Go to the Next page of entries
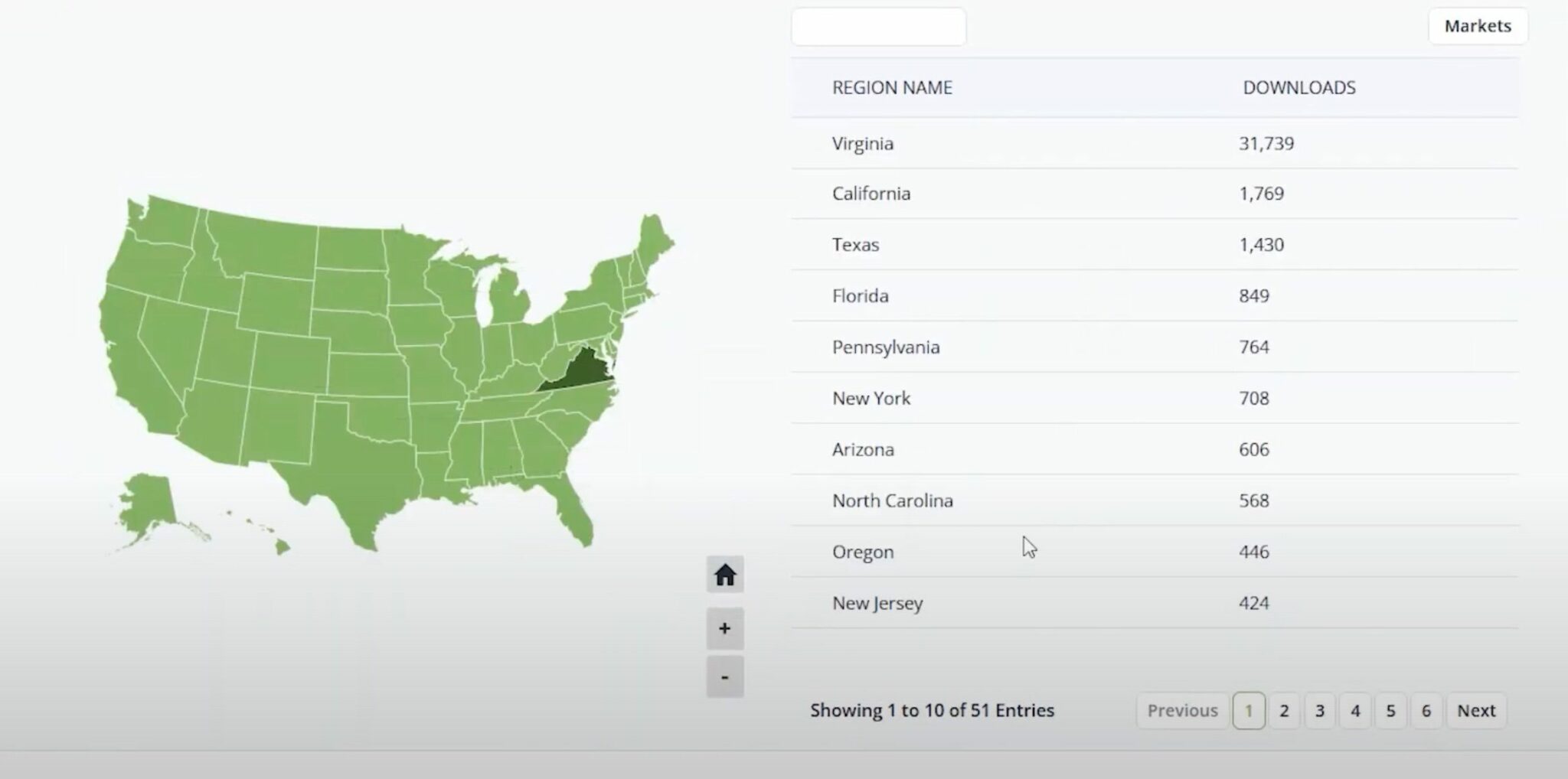Image resolution: width=1568 pixels, height=779 pixels. 1475,711
